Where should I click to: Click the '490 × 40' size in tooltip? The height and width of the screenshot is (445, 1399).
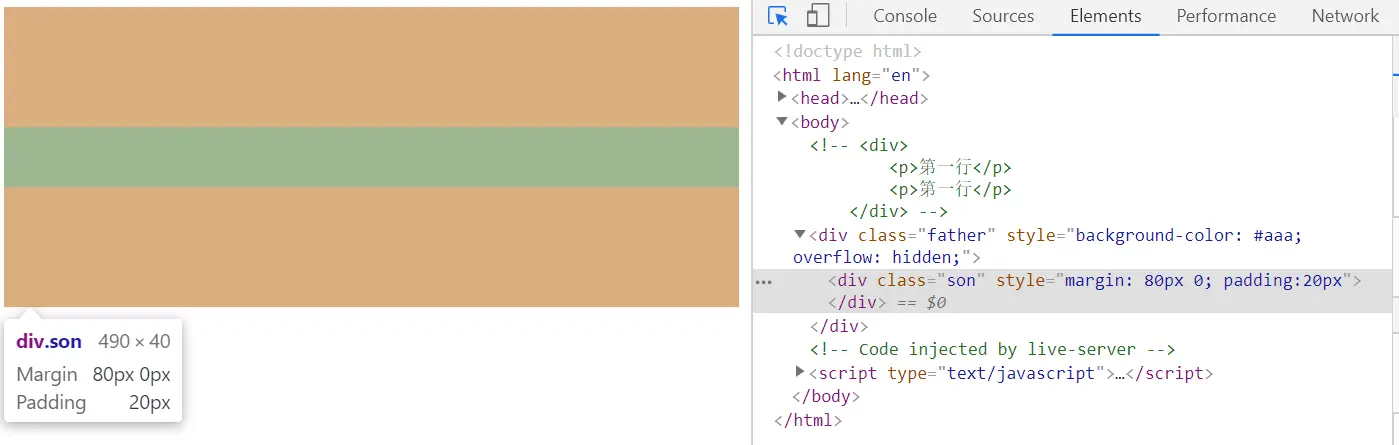(134, 341)
